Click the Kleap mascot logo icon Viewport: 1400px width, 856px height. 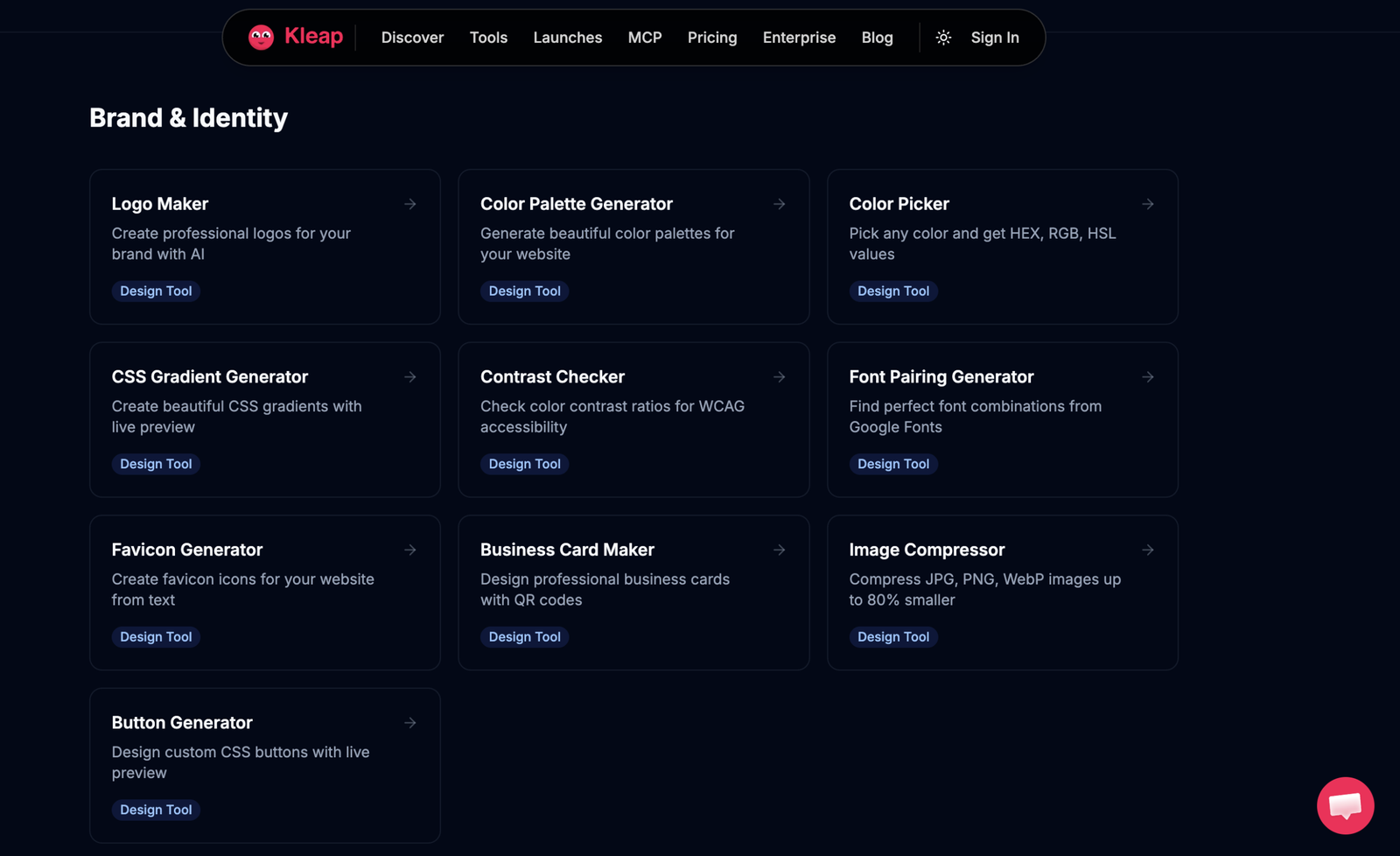(x=261, y=37)
